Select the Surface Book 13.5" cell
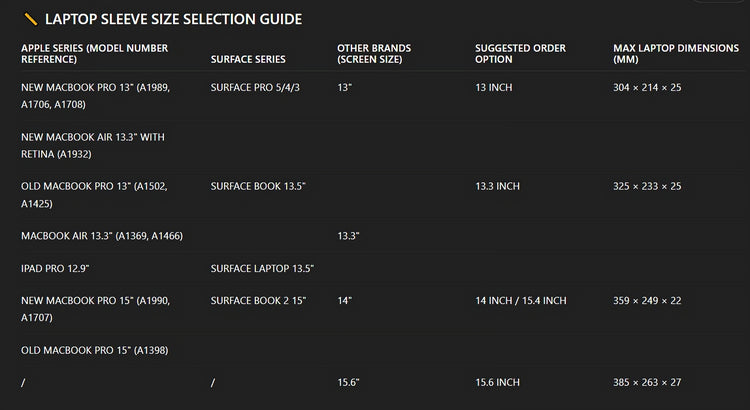The image size is (750, 410). tap(258, 186)
